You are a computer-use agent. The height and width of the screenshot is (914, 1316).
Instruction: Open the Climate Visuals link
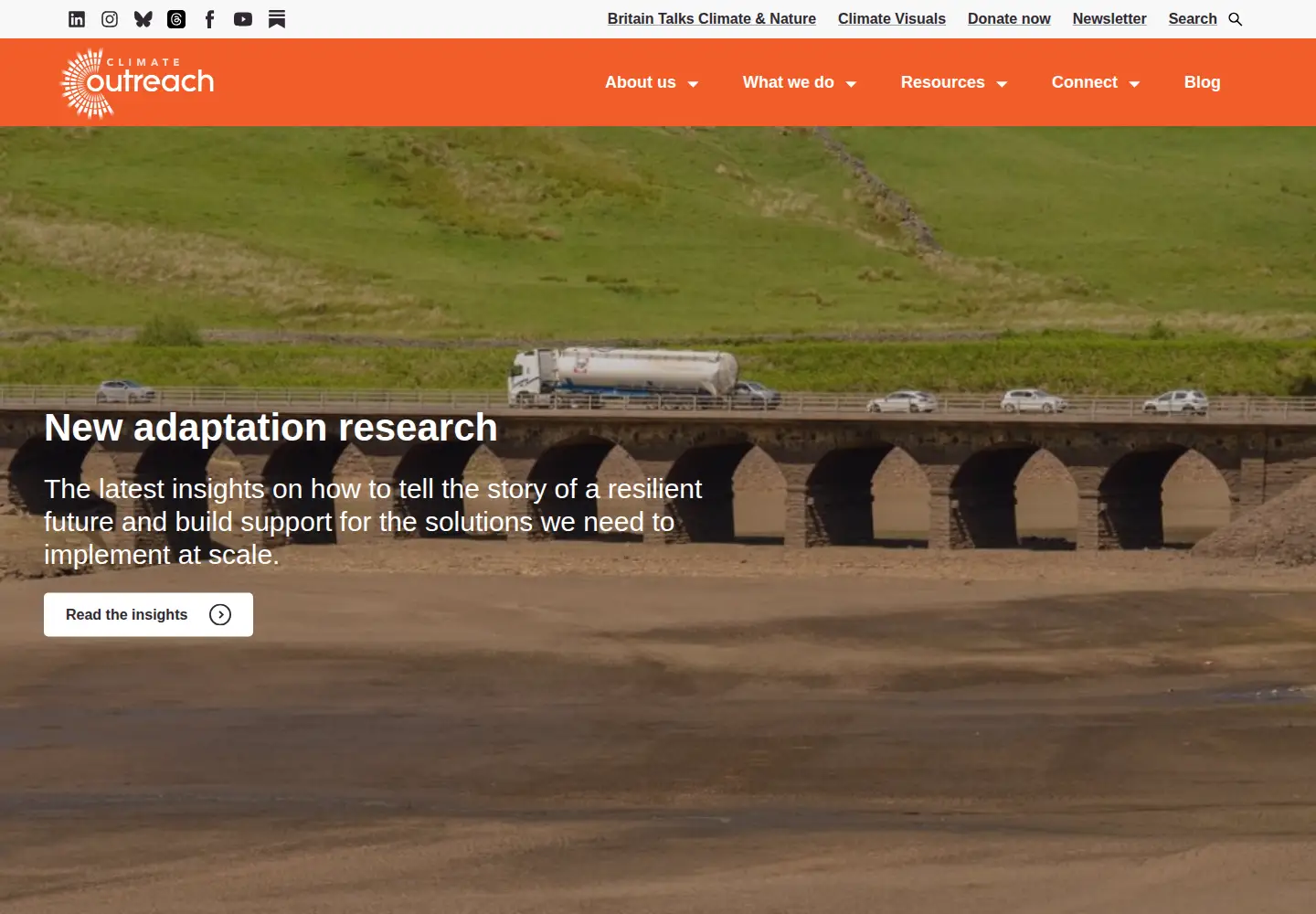(x=892, y=19)
